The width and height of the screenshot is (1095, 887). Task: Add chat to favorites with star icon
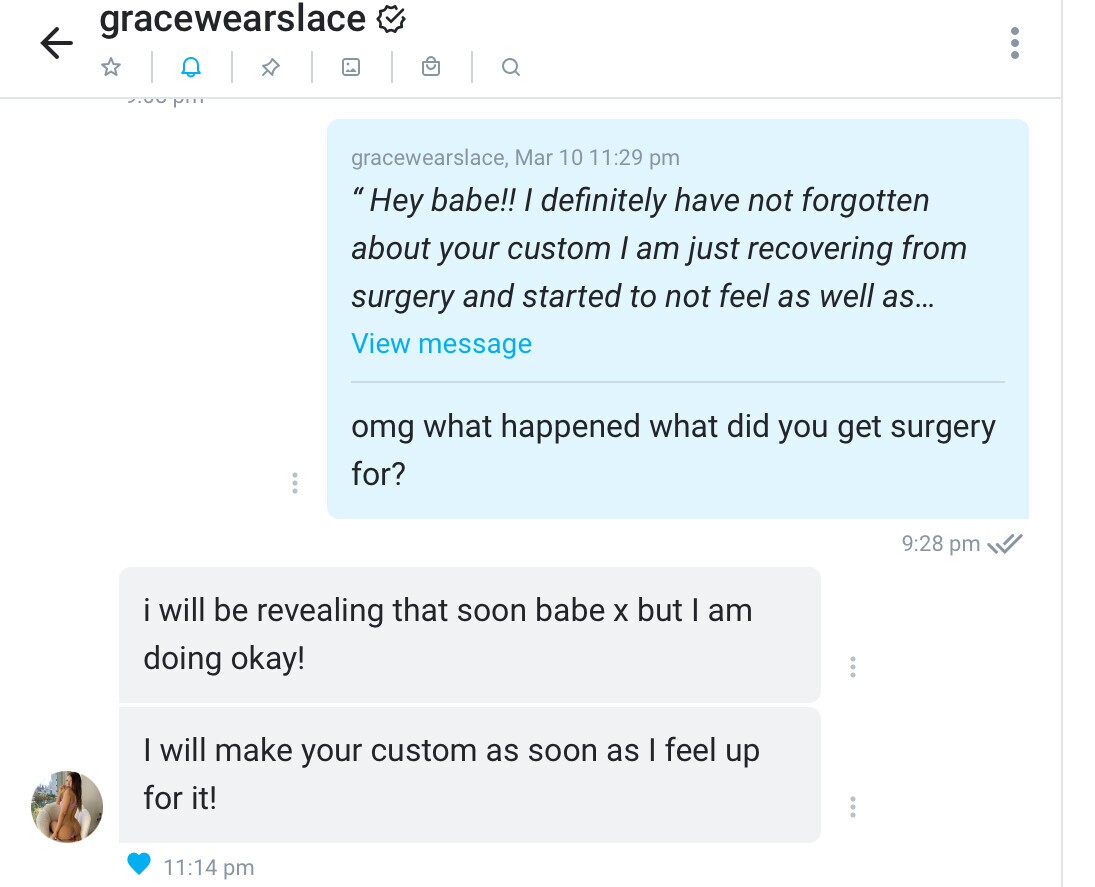pyautogui.click(x=111, y=67)
